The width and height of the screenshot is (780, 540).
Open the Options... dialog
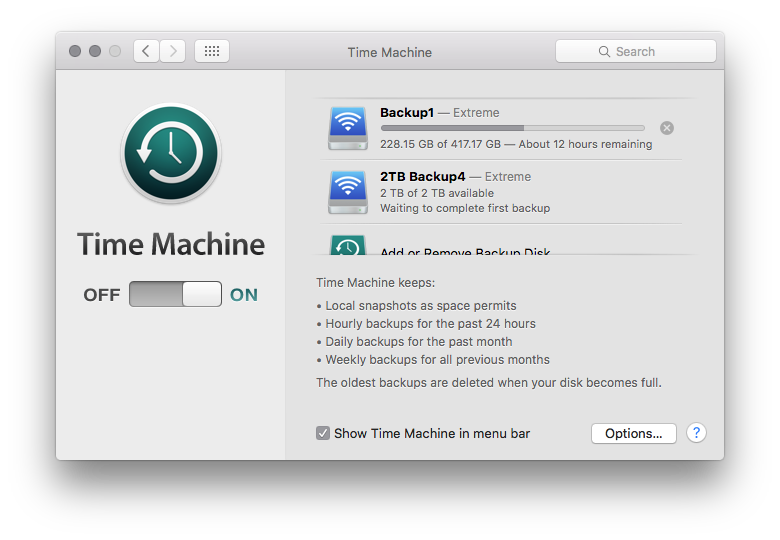(633, 433)
